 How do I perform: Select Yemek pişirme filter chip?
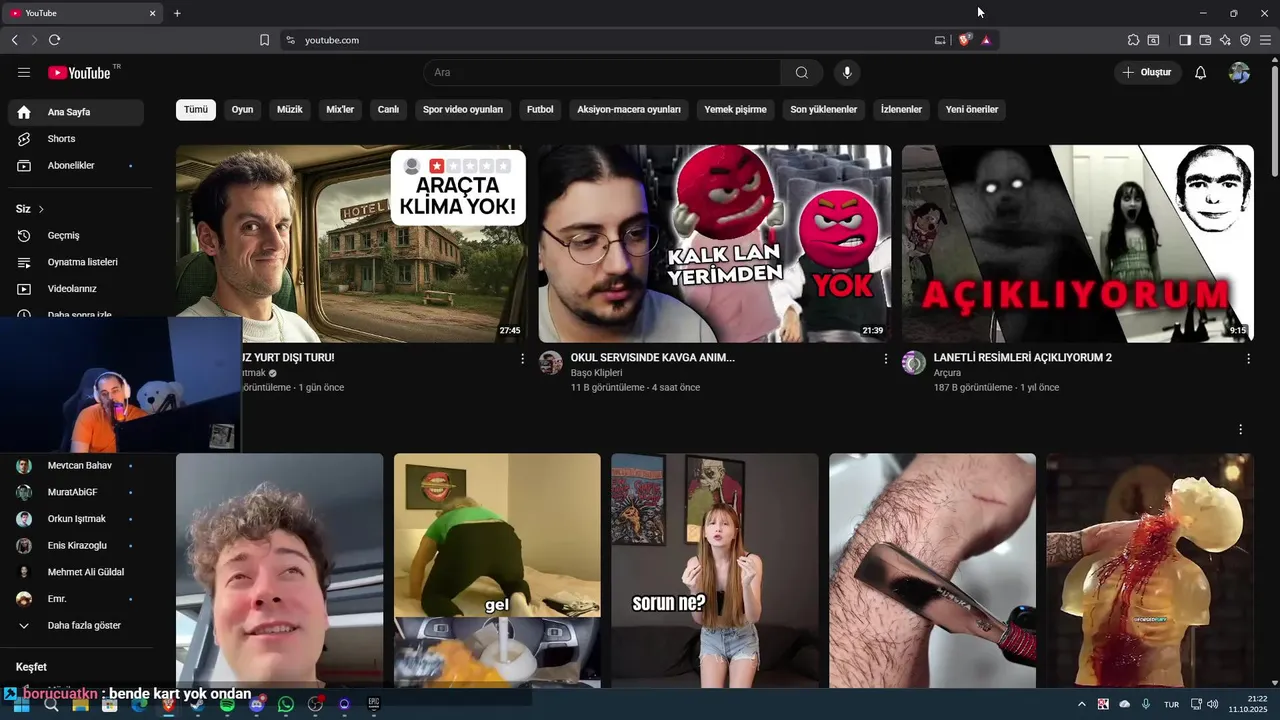point(735,109)
